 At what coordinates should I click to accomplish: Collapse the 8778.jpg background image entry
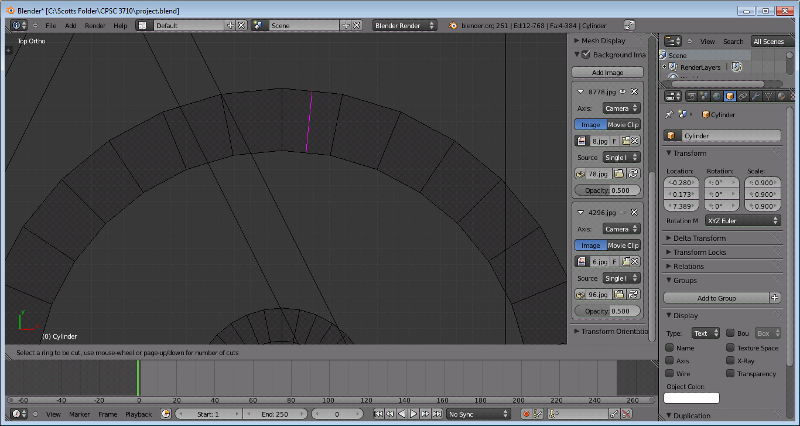tap(581, 92)
